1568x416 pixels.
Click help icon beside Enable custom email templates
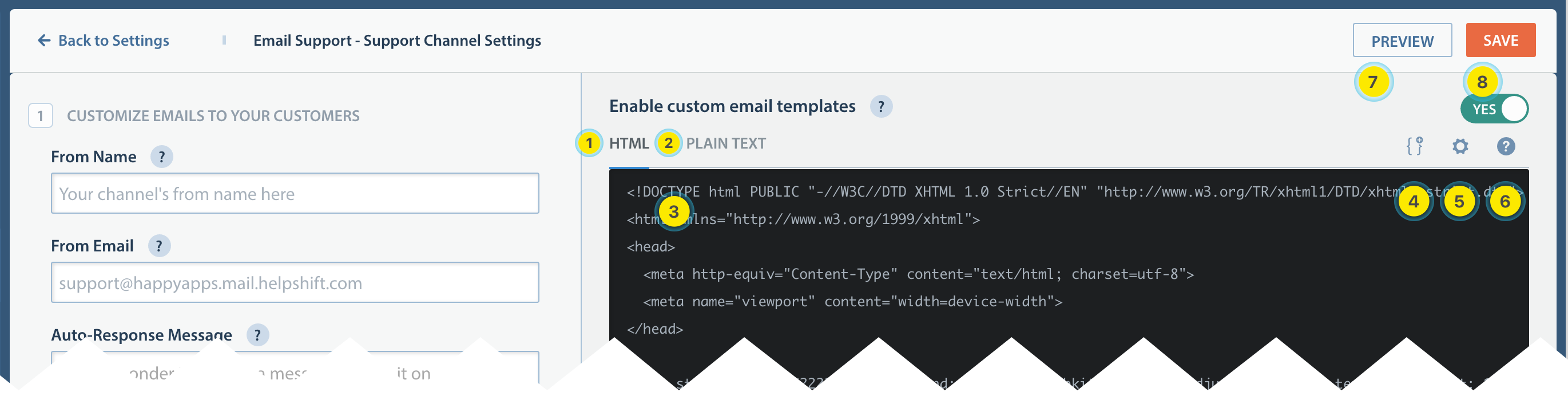click(x=880, y=106)
